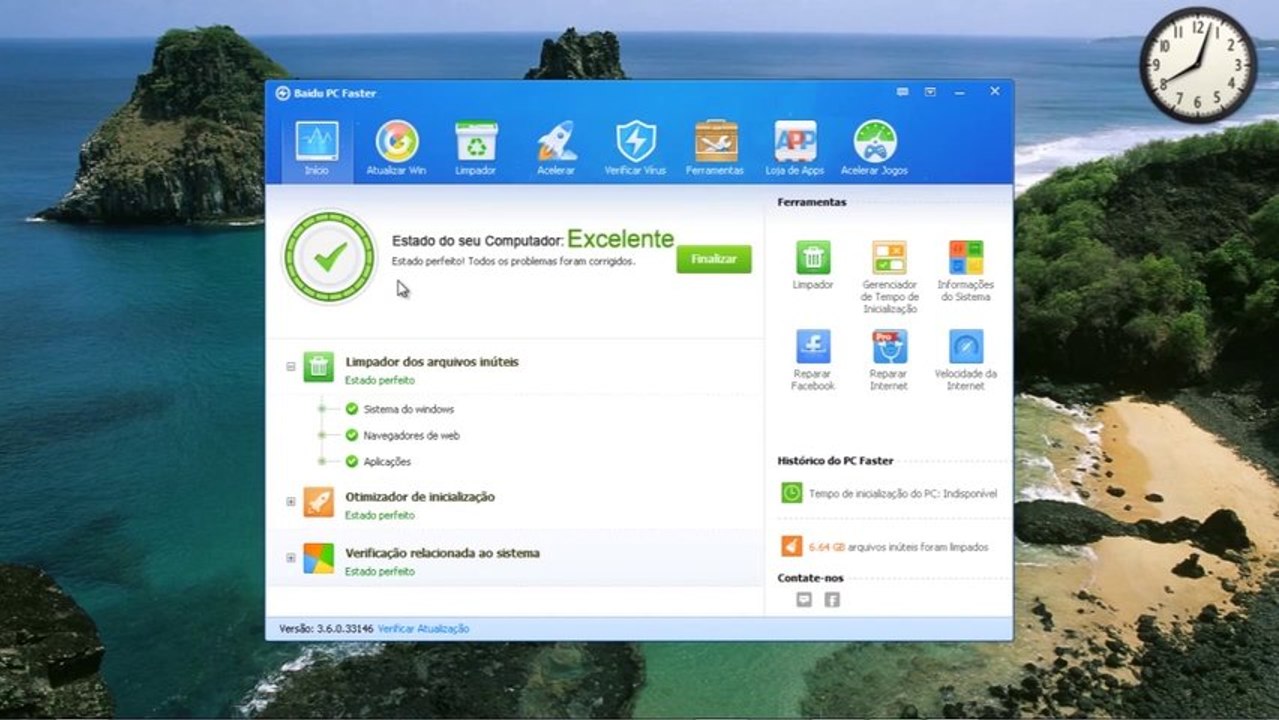The height and width of the screenshot is (720, 1279).
Task: Click the green trash icon for Limpador dos arquivos inúteis
Action: (x=319, y=367)
